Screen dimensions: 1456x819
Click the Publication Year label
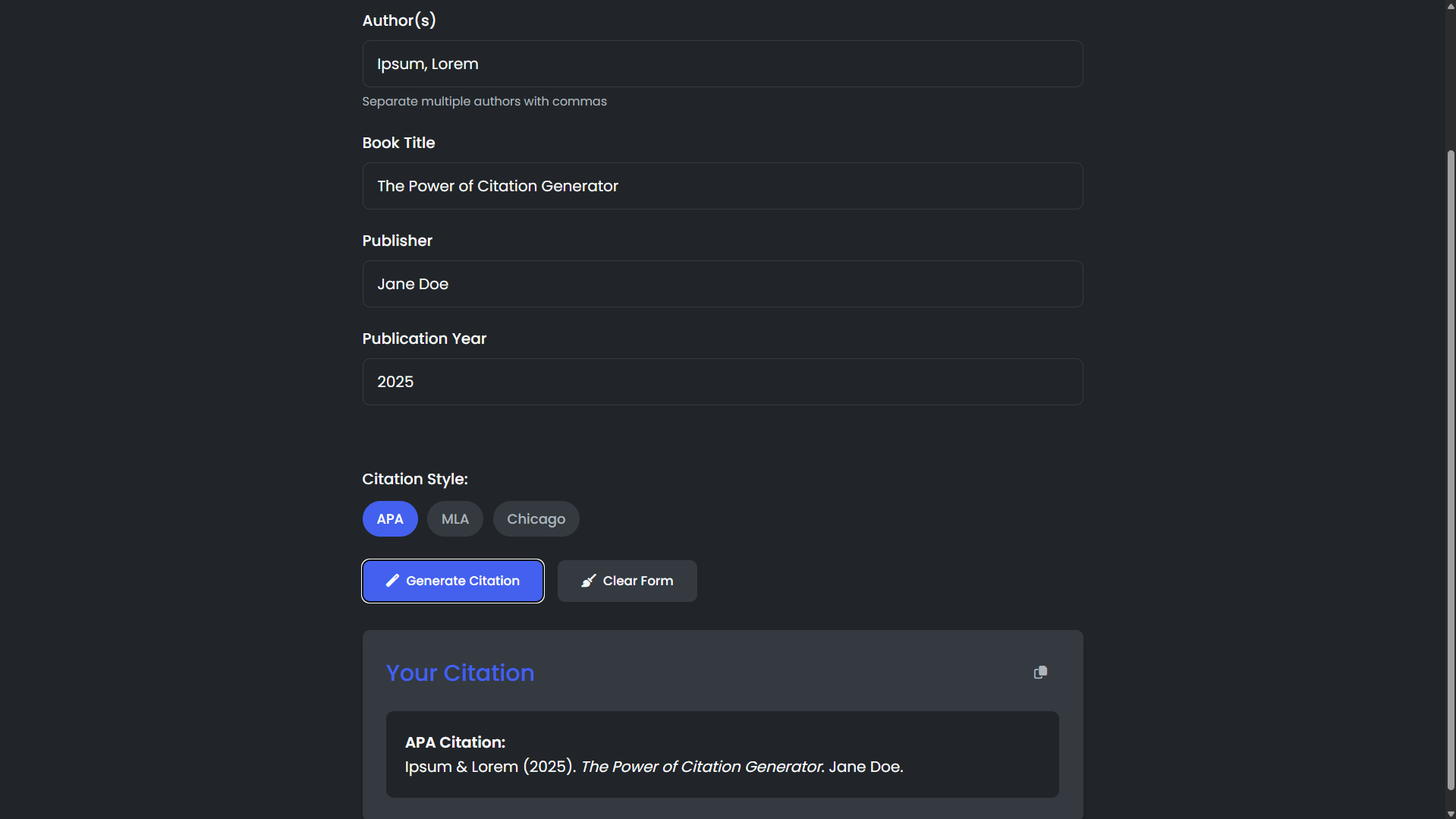(424, 339)
